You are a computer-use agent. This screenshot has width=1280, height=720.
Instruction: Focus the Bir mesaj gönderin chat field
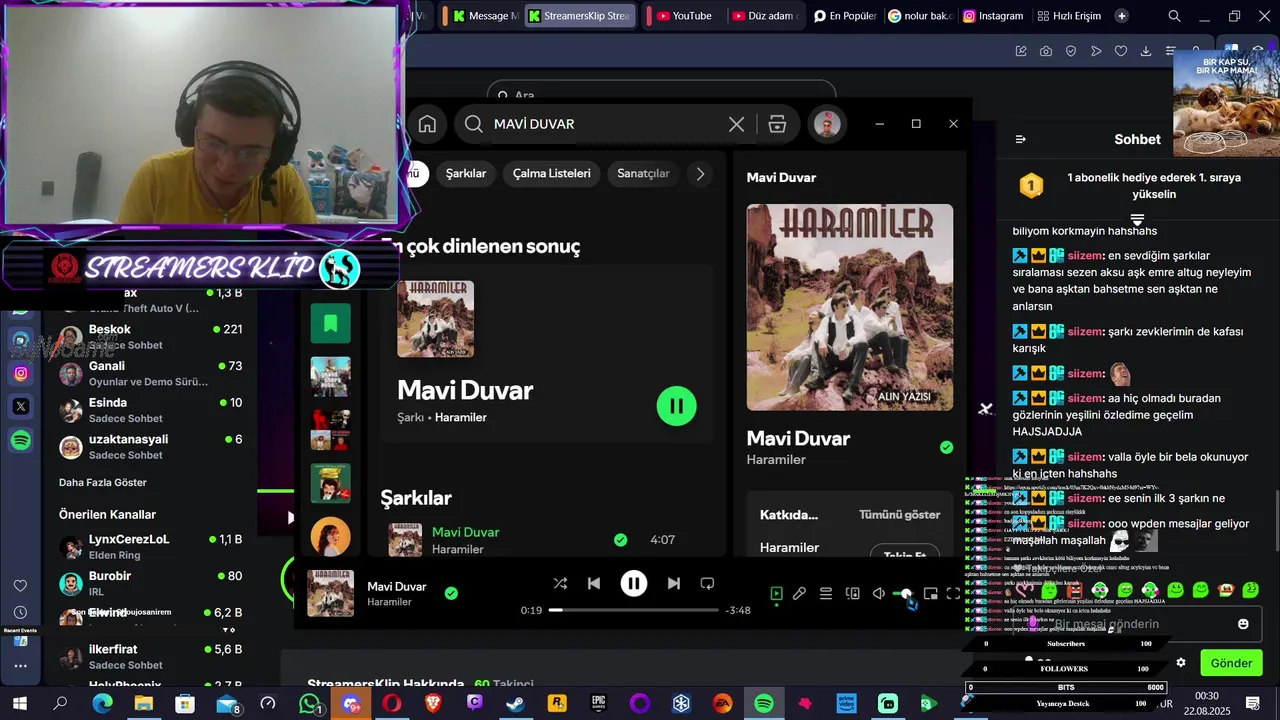[x=1140, y=624]
